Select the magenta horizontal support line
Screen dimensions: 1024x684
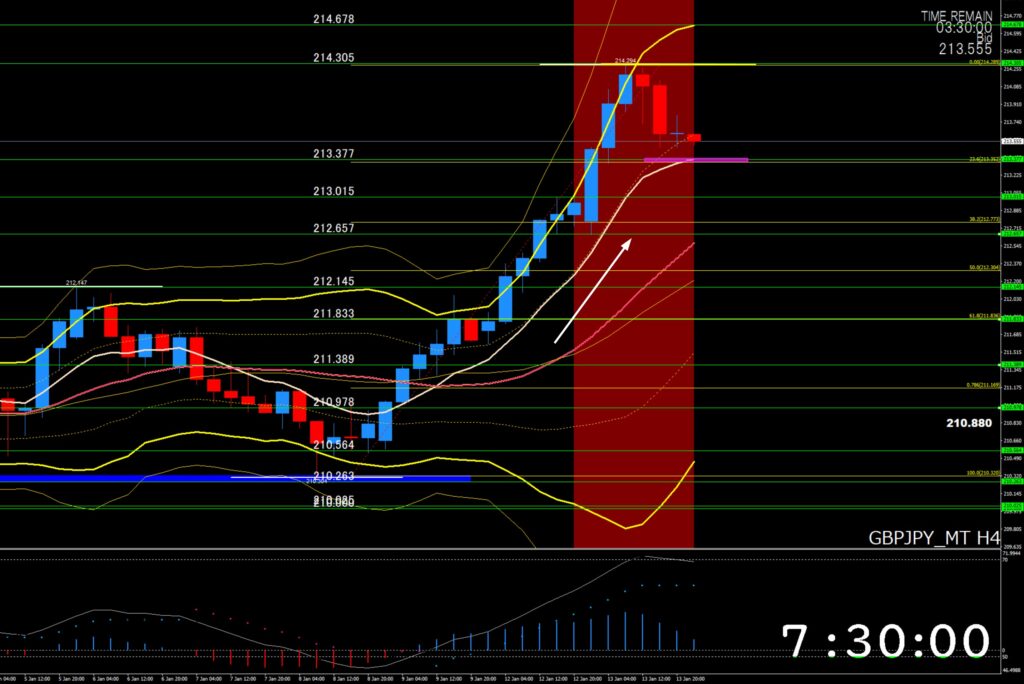(x=696, y=159)
